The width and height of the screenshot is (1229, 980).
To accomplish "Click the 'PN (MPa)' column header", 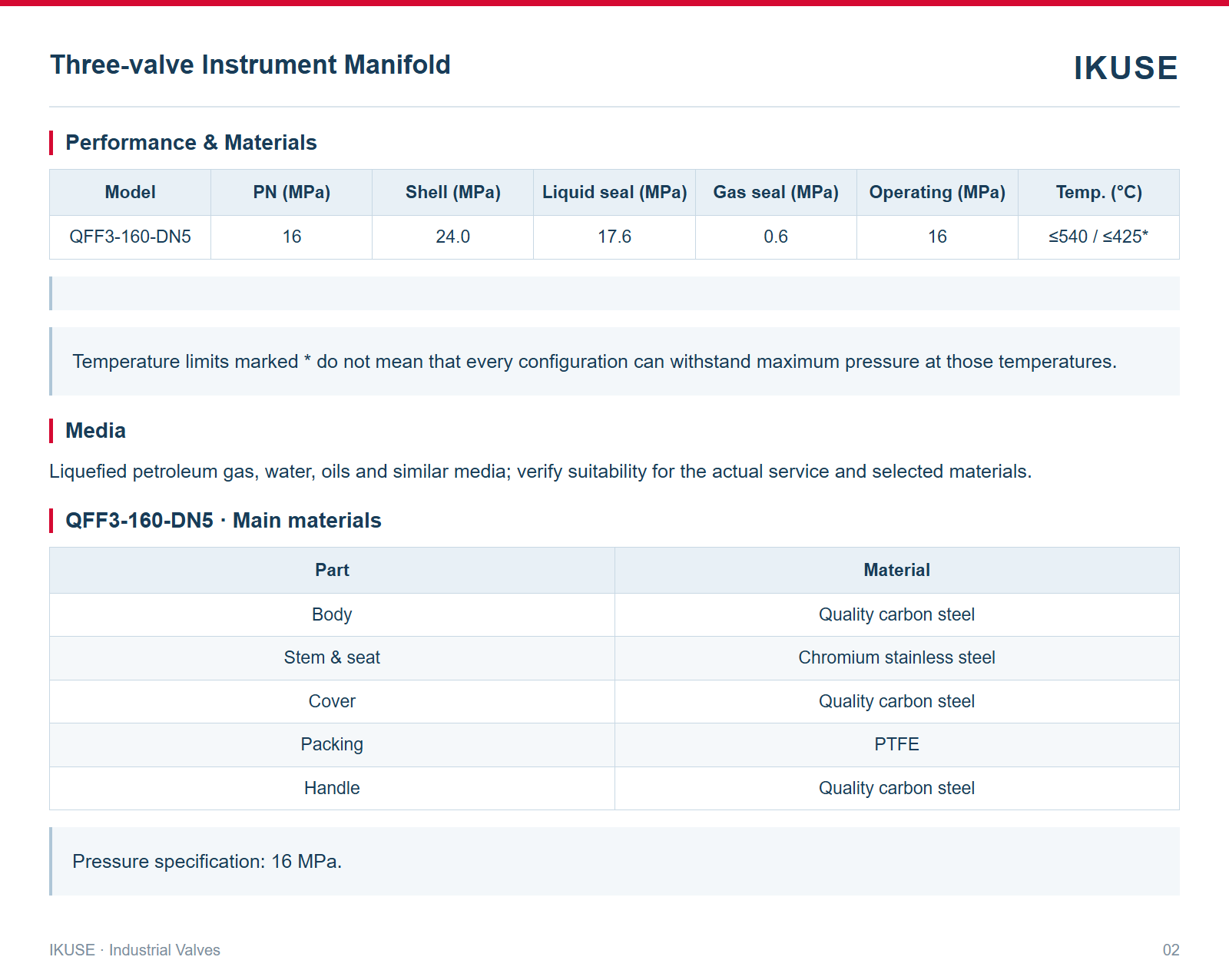I will (x=292, y=192).
